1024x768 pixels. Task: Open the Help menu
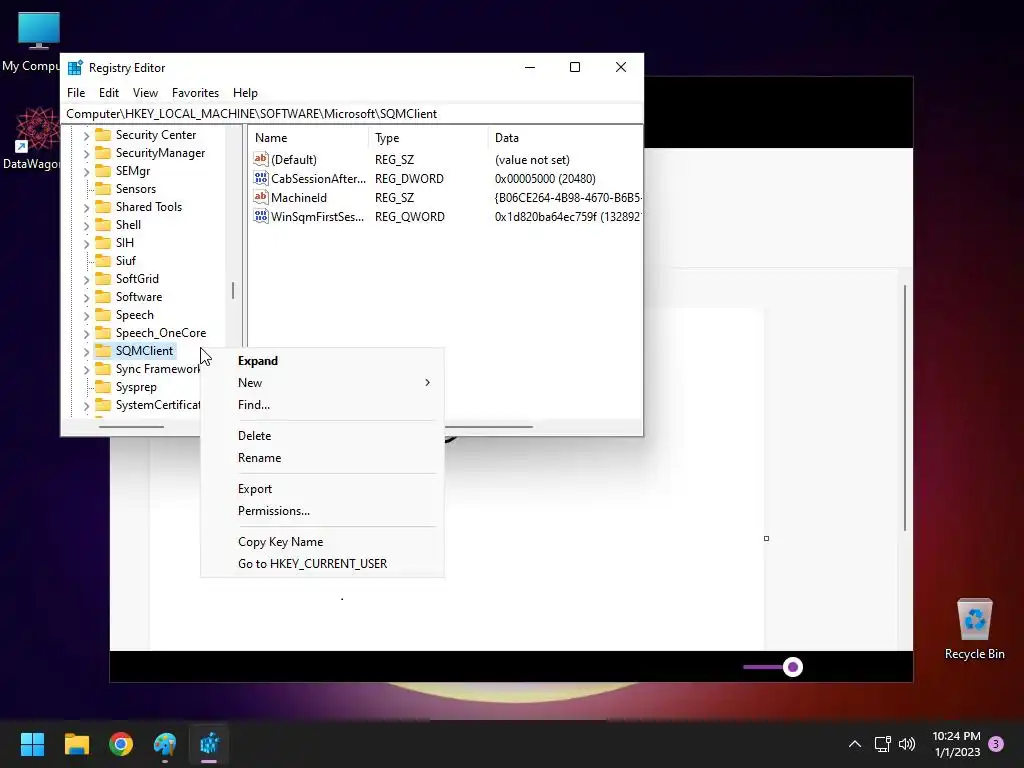pos(245,93)
